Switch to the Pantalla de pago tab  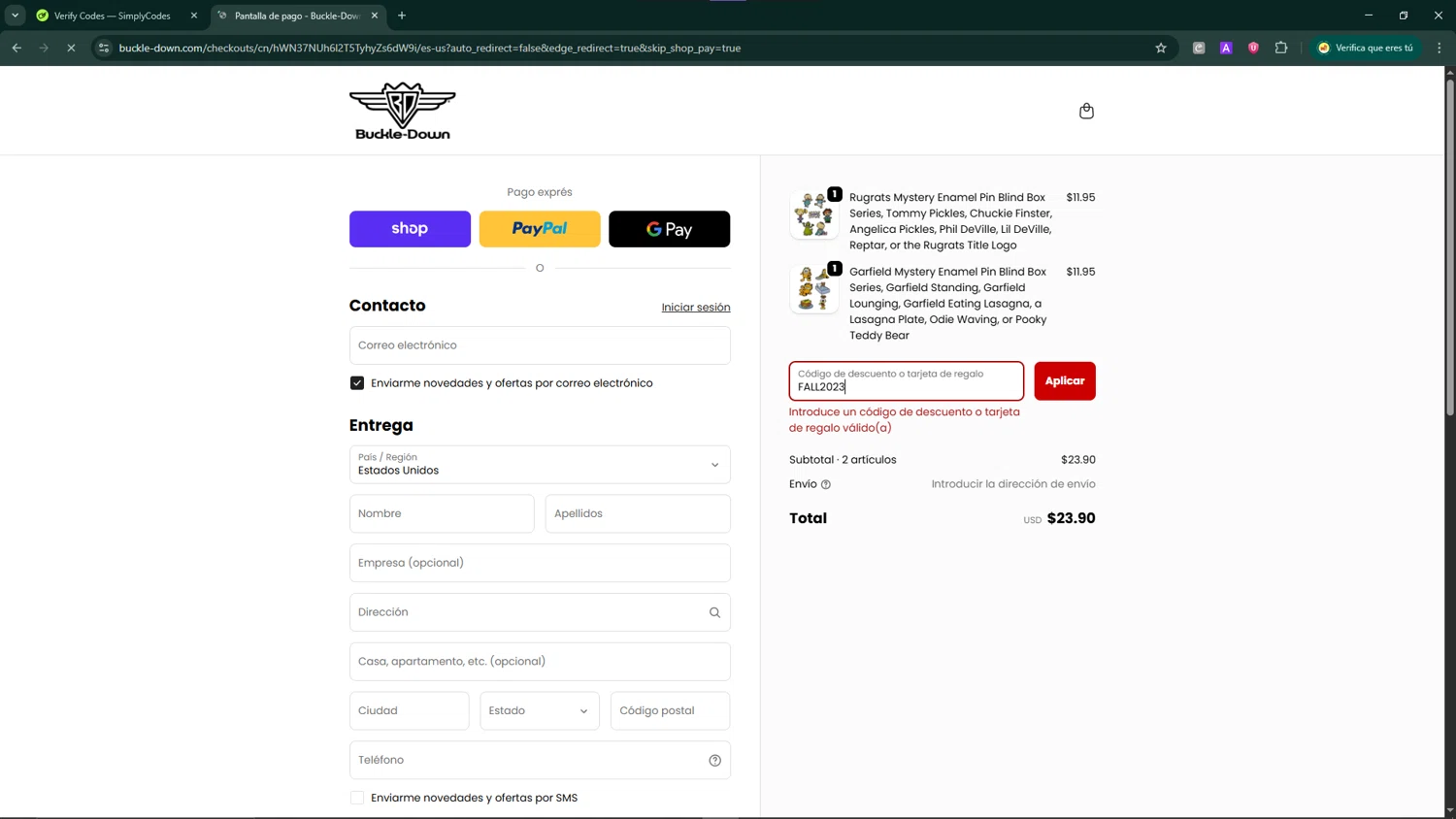tap(296, 16)
